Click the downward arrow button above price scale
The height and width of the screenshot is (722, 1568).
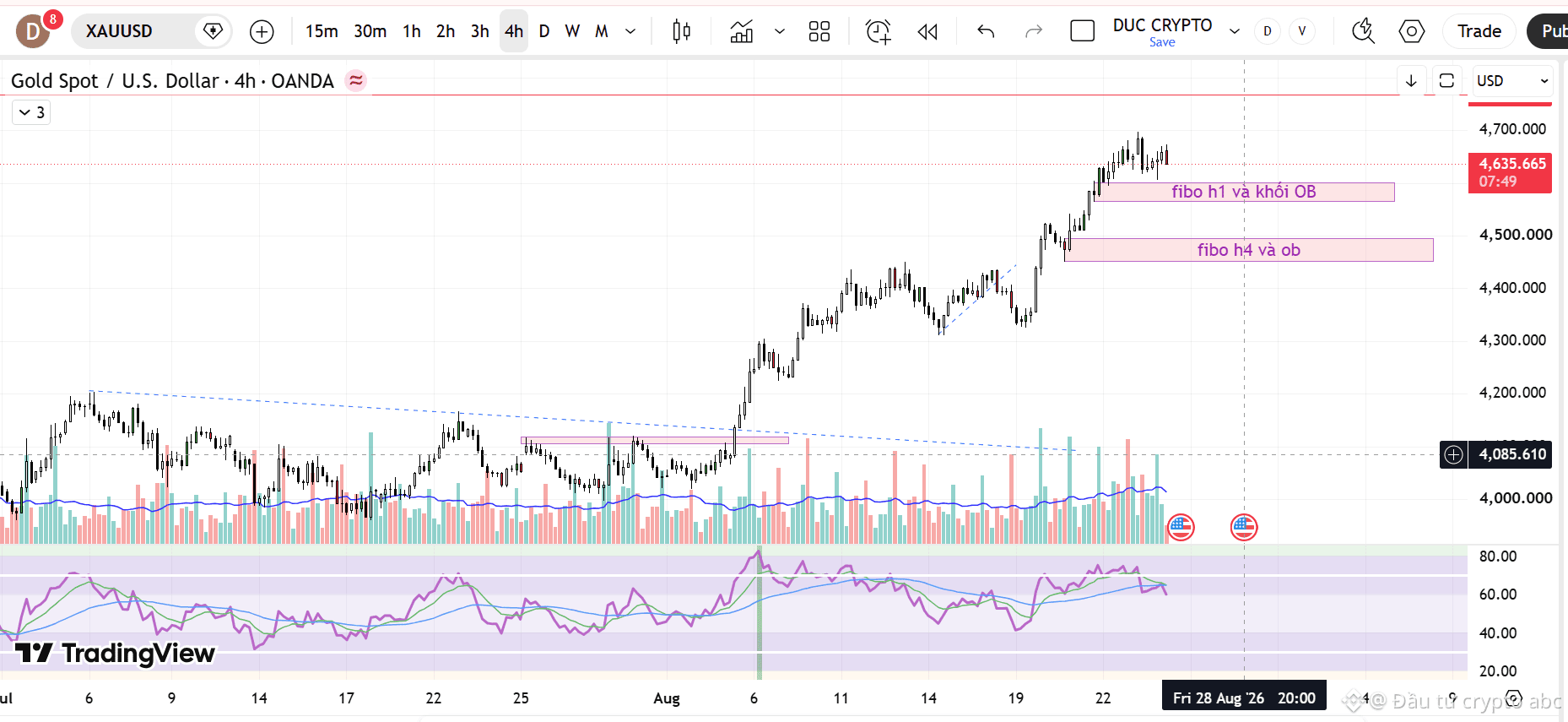[x=1411, y=81]
